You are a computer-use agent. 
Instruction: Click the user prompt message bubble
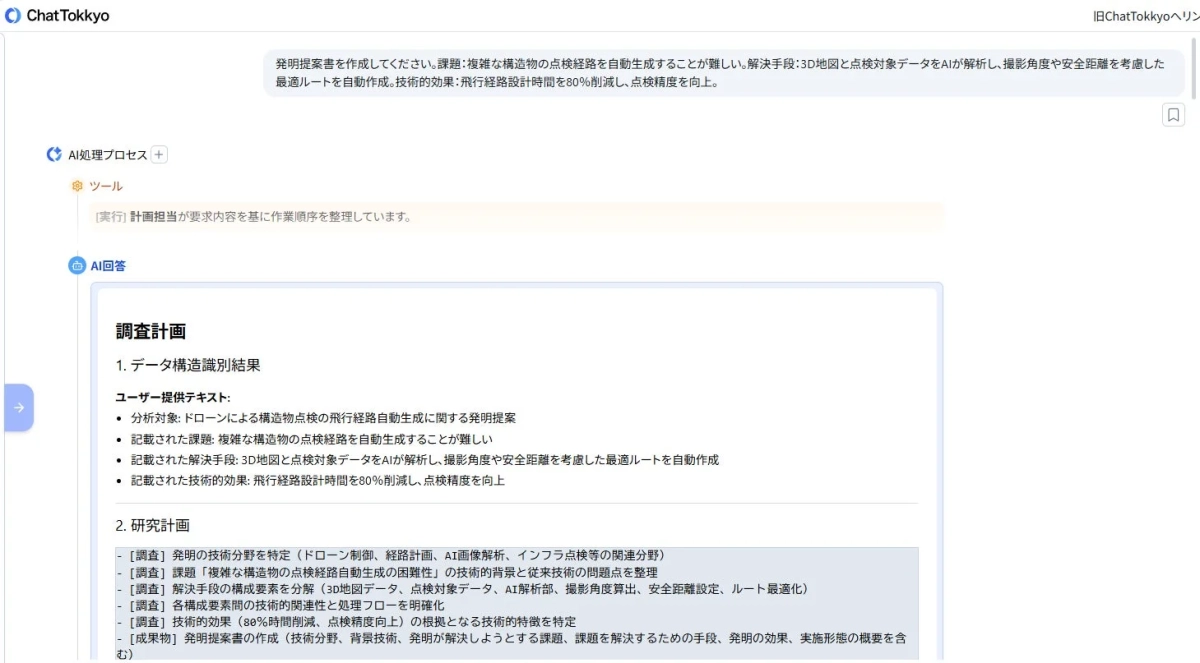(725, 72)
